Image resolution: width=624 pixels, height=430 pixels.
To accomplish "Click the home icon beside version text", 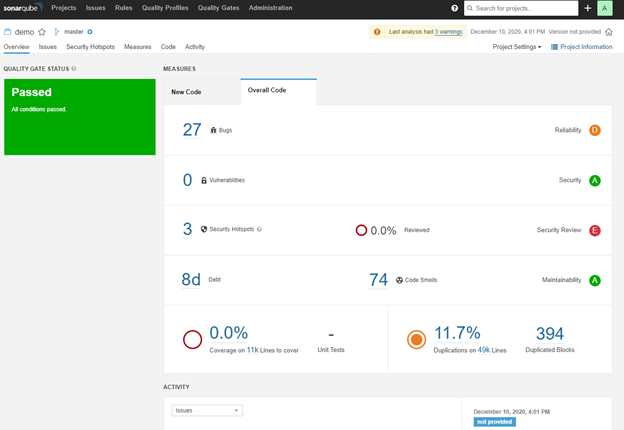I will [608, 32].
